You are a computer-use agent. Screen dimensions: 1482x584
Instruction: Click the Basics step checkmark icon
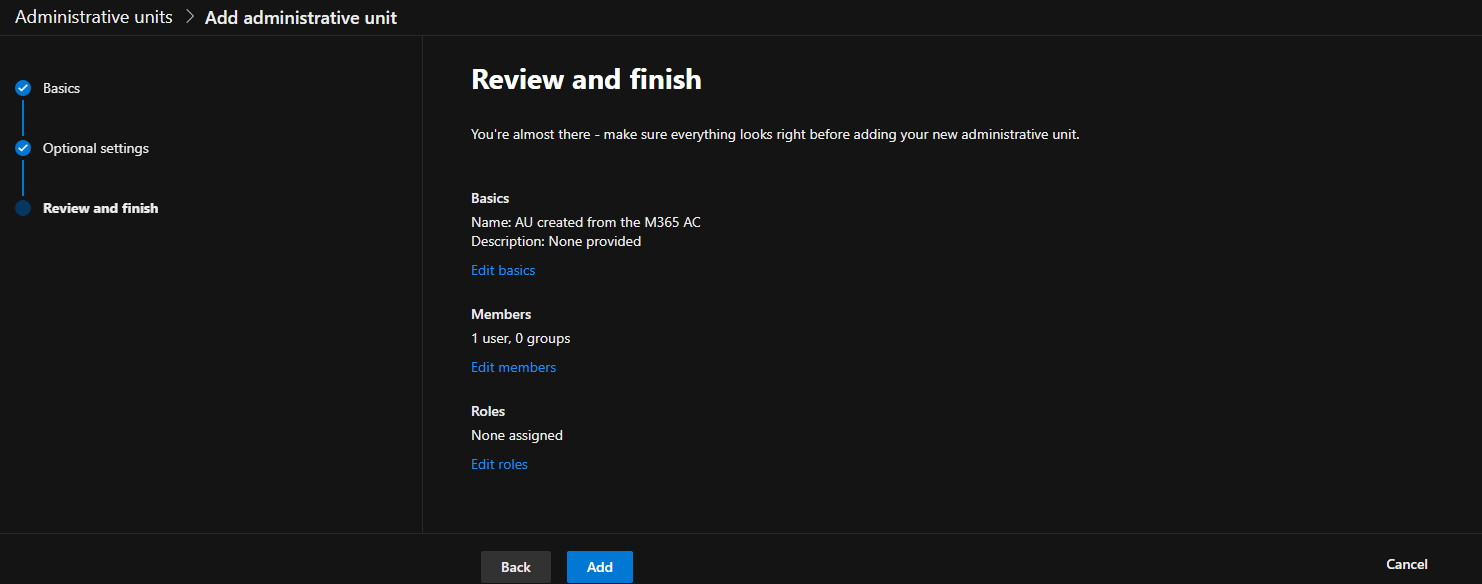tap(23, 88)
